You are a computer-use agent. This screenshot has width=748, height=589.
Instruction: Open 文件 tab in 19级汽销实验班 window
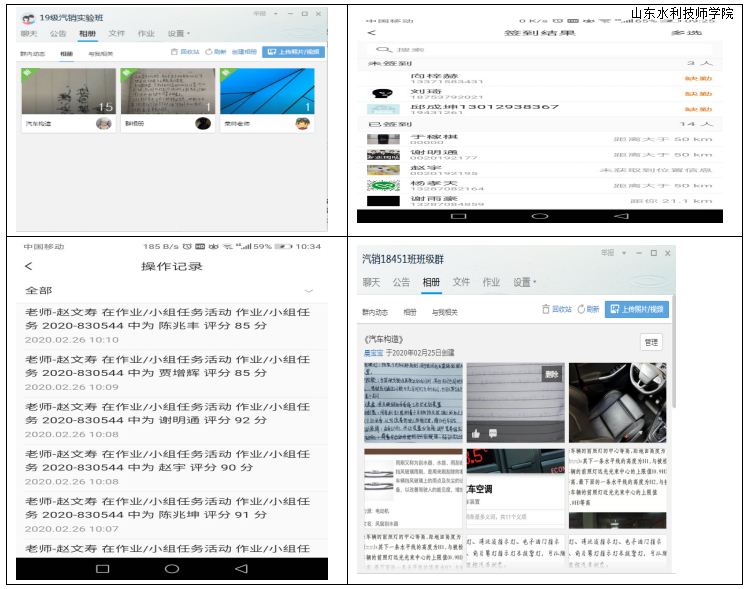[x=116, y=33]
